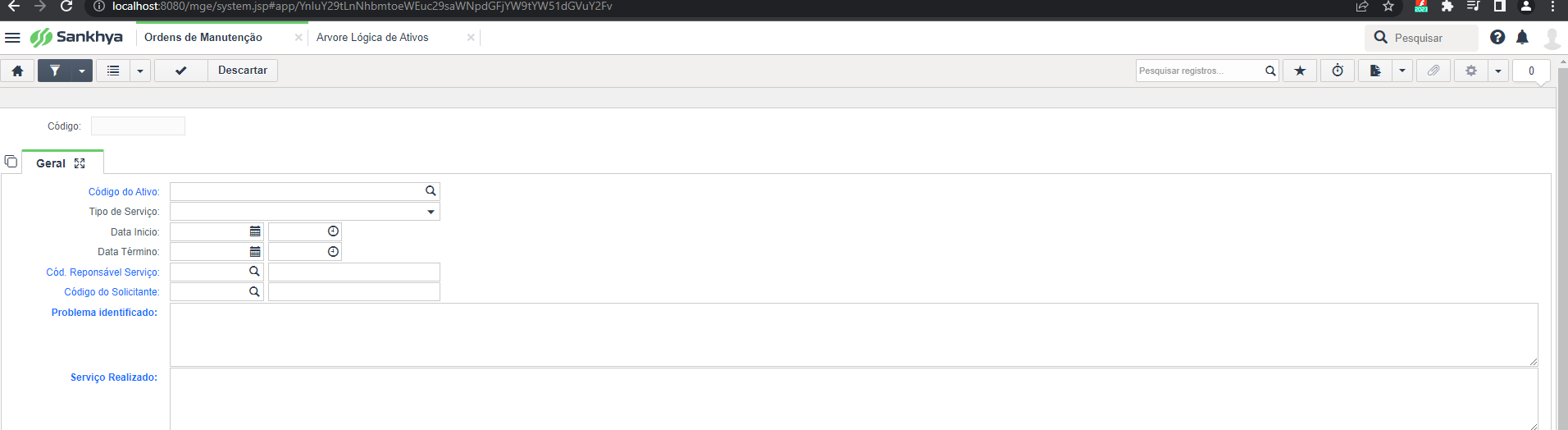Switch to Arvore Lógica de Ativos tab

(372, 38)
